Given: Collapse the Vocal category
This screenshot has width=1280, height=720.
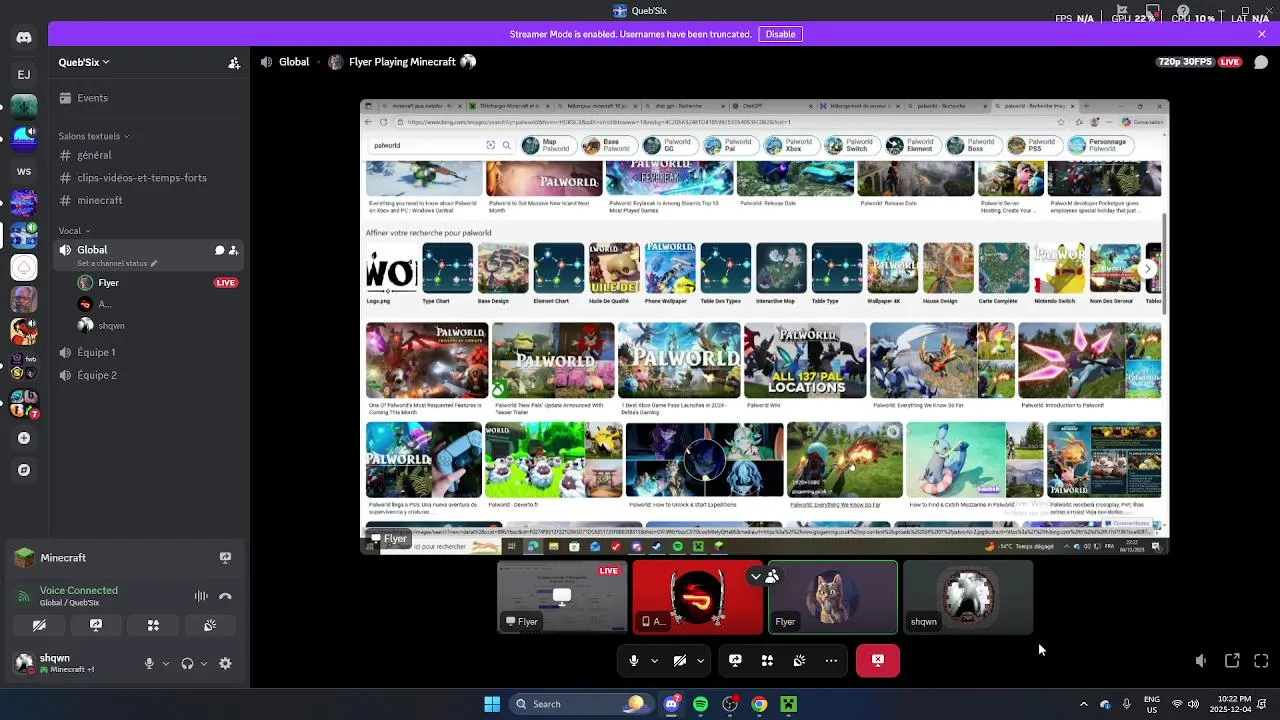Looking at the screenshot, I should pos(74,231).
